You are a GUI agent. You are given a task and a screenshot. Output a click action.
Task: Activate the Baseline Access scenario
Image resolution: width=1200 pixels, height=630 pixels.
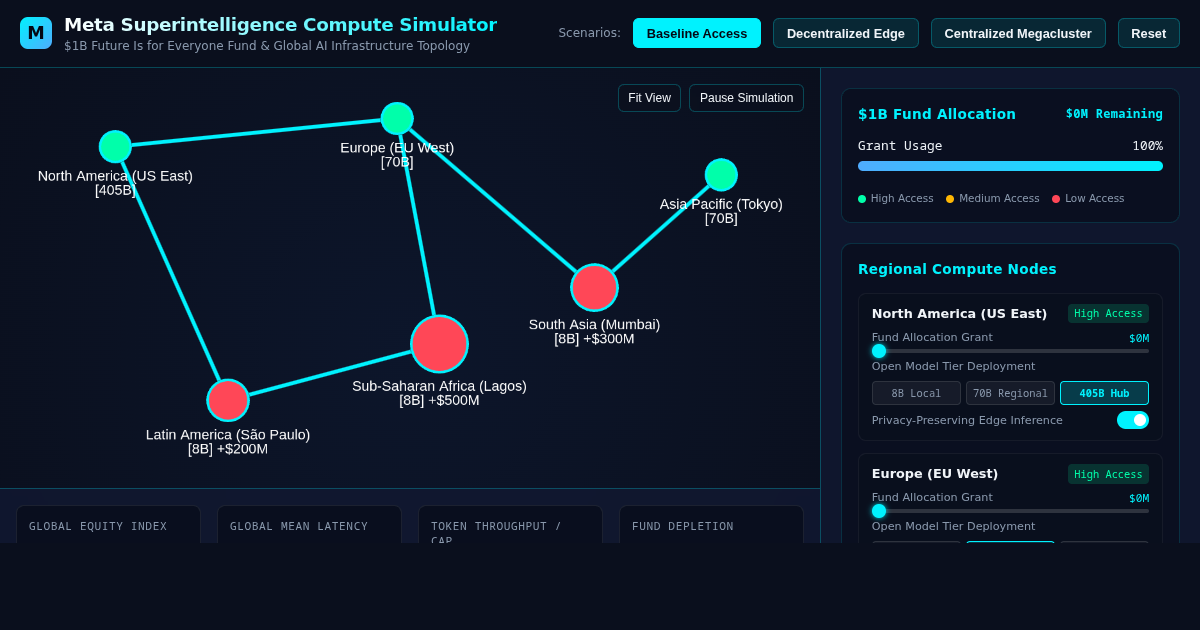pyautogui.click(x=697, y=33)
